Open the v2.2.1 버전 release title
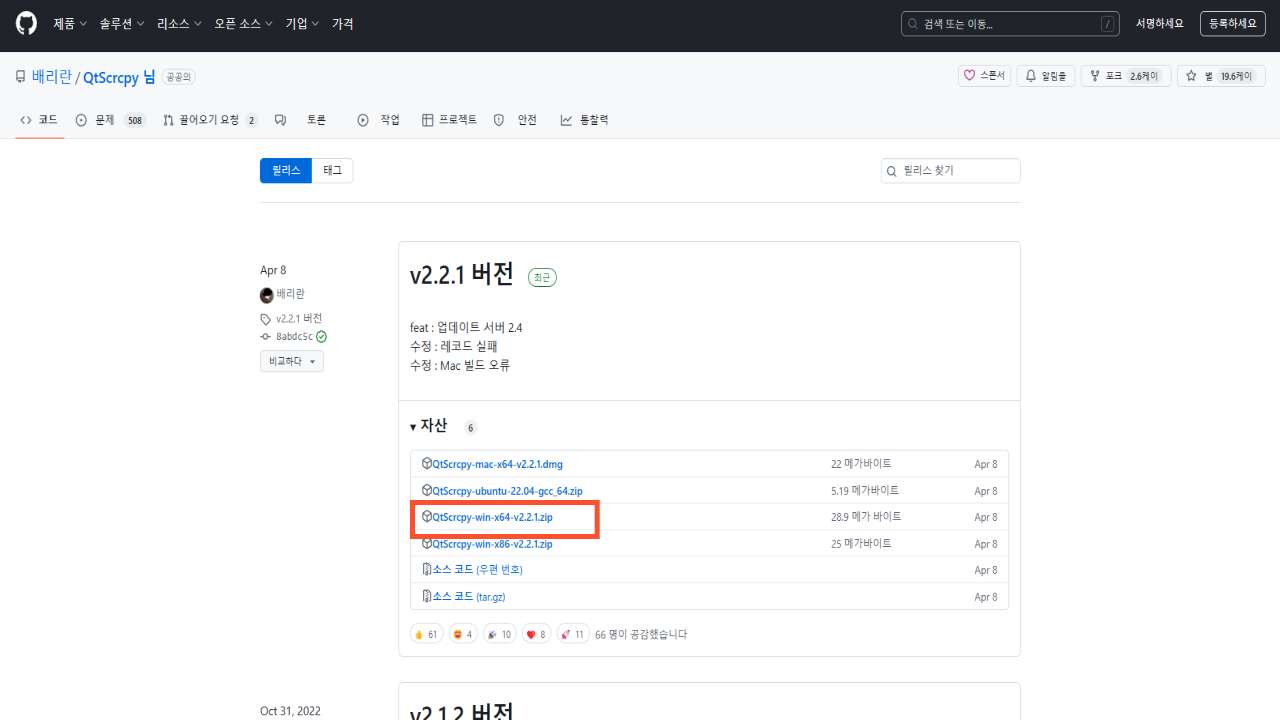This screenshot has width=1280, height=720. 462,274
